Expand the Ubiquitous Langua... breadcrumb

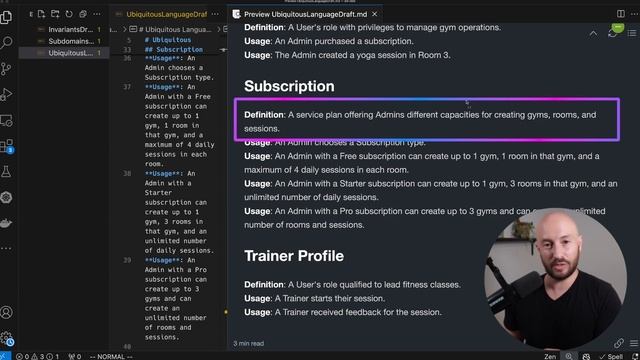tap(175, 29)
